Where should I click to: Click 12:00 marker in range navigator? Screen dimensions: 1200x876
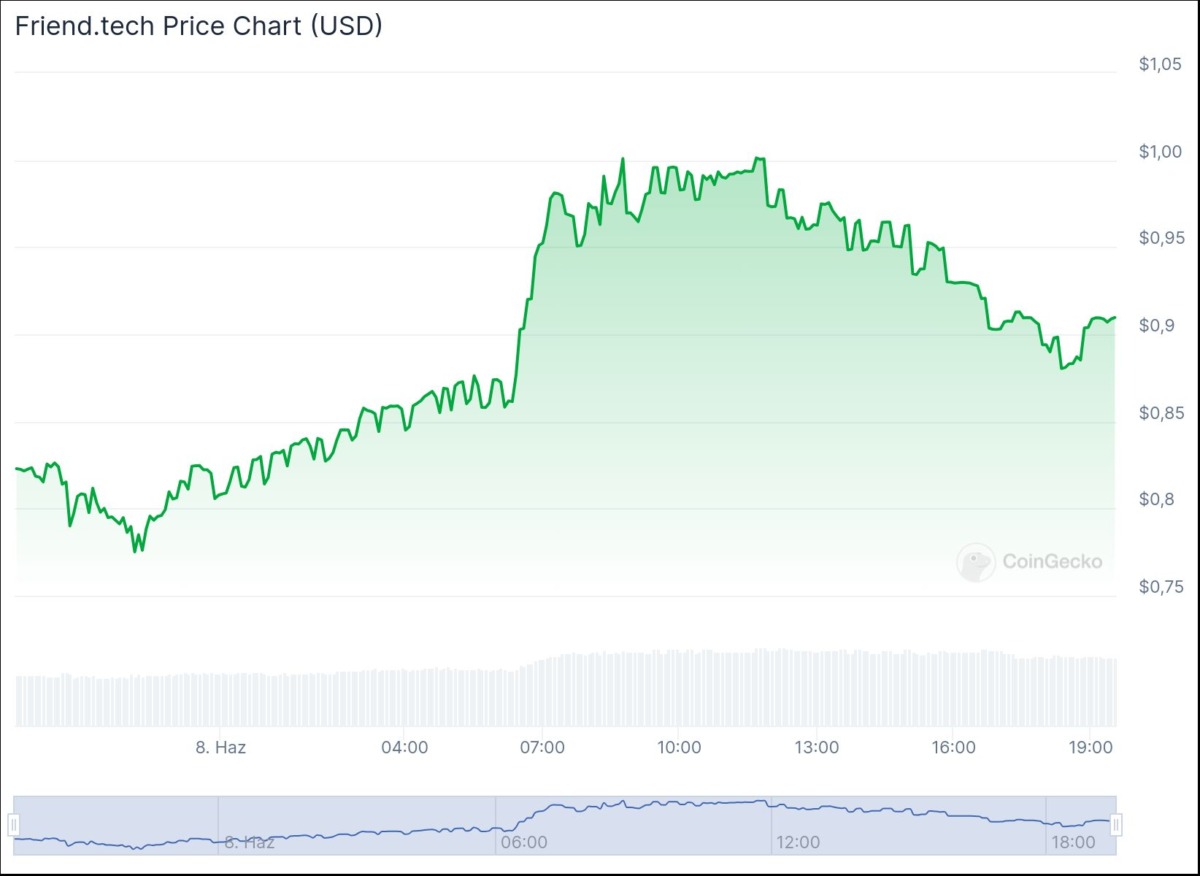click(x=797, y=842)
